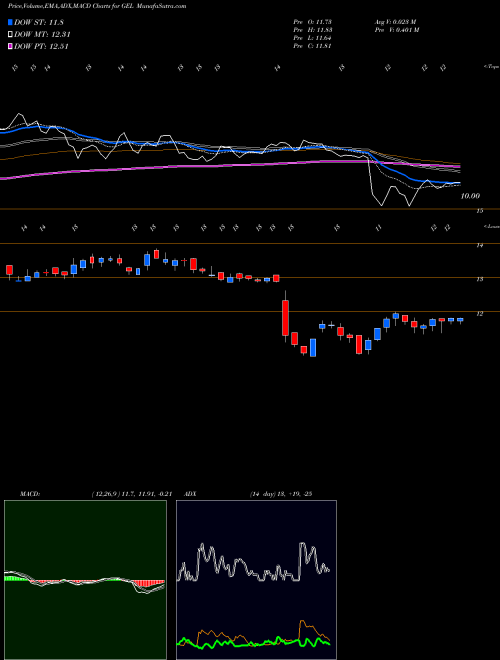Click the chart title mentioning MunafaSutra.com
500x660 pixels.
tap(97, 6)
